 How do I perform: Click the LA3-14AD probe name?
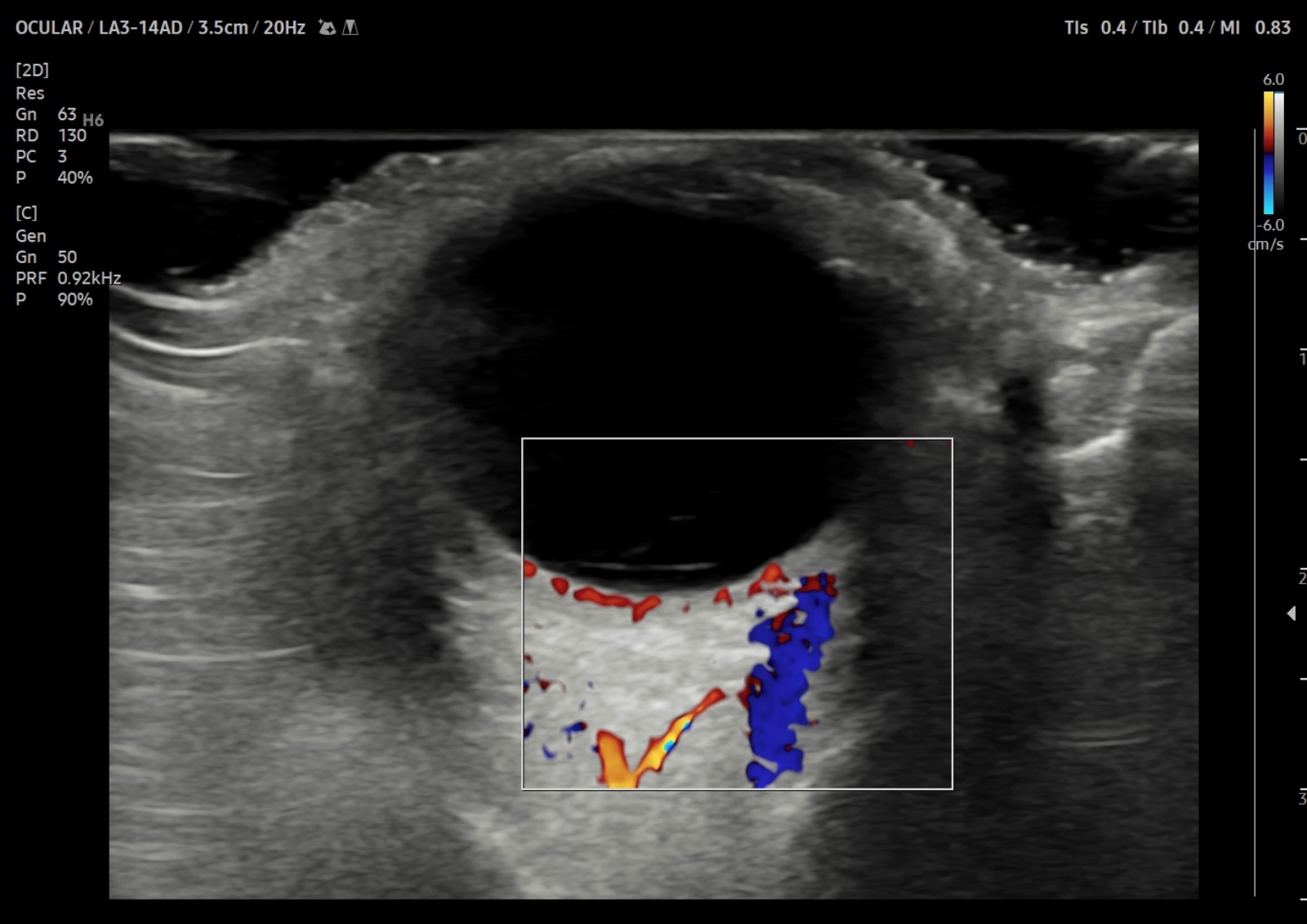[141, 28]
